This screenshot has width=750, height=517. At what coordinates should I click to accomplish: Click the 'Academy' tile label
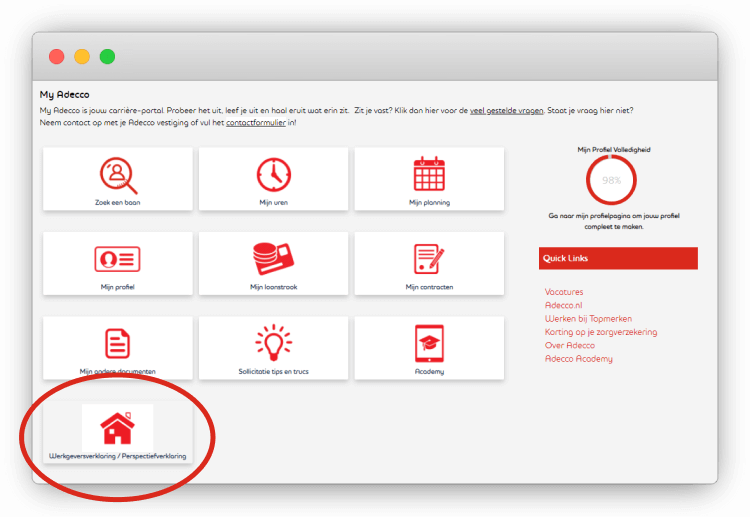[430, 372]
